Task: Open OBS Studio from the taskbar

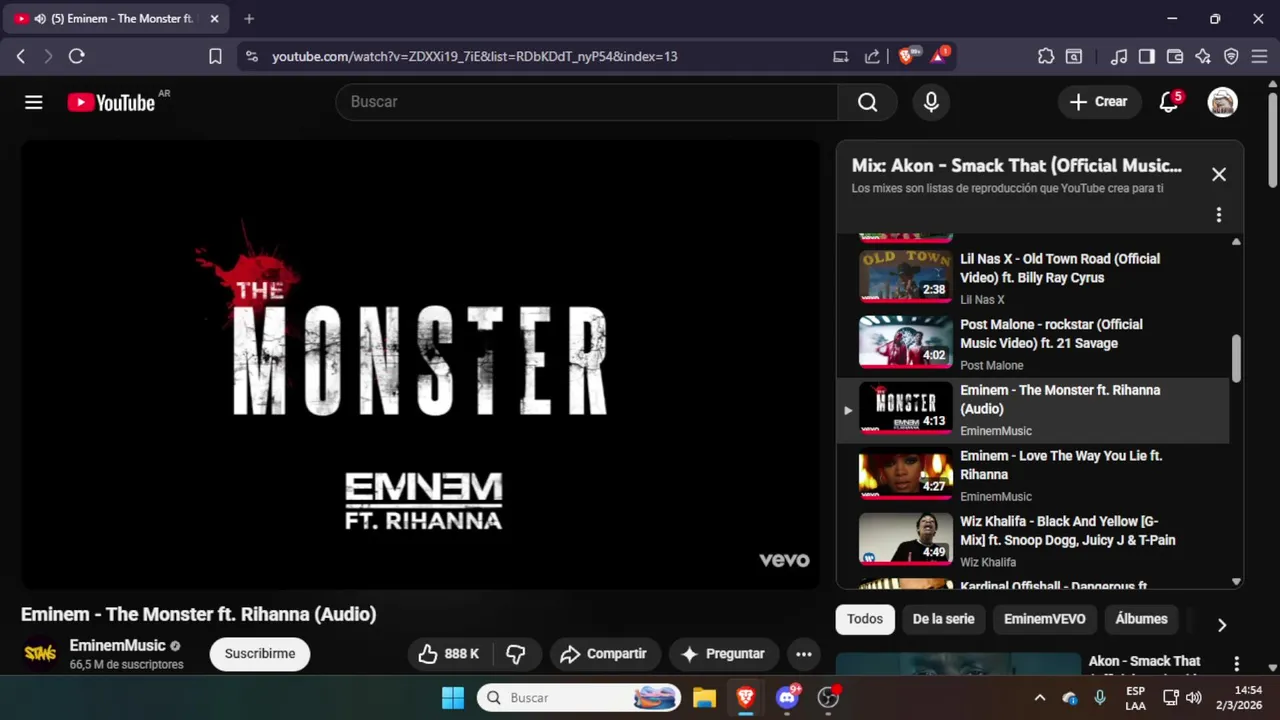Action: (828, 698)
